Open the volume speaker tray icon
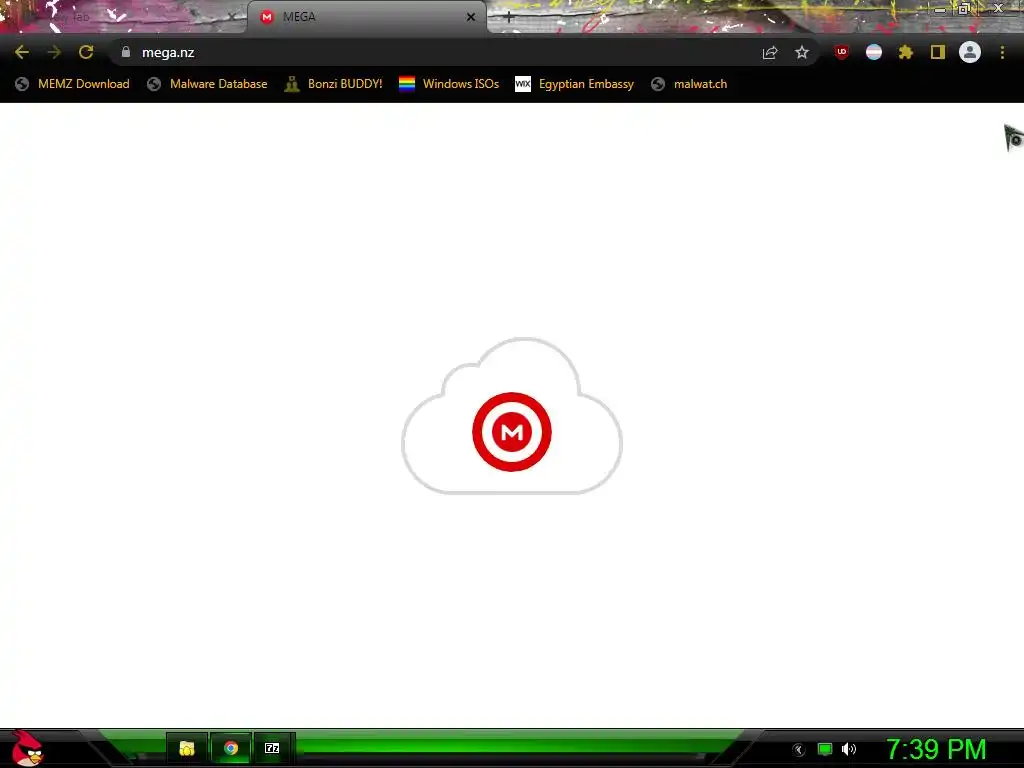This screenshot has width=1024, height=768. coord(849,749)
